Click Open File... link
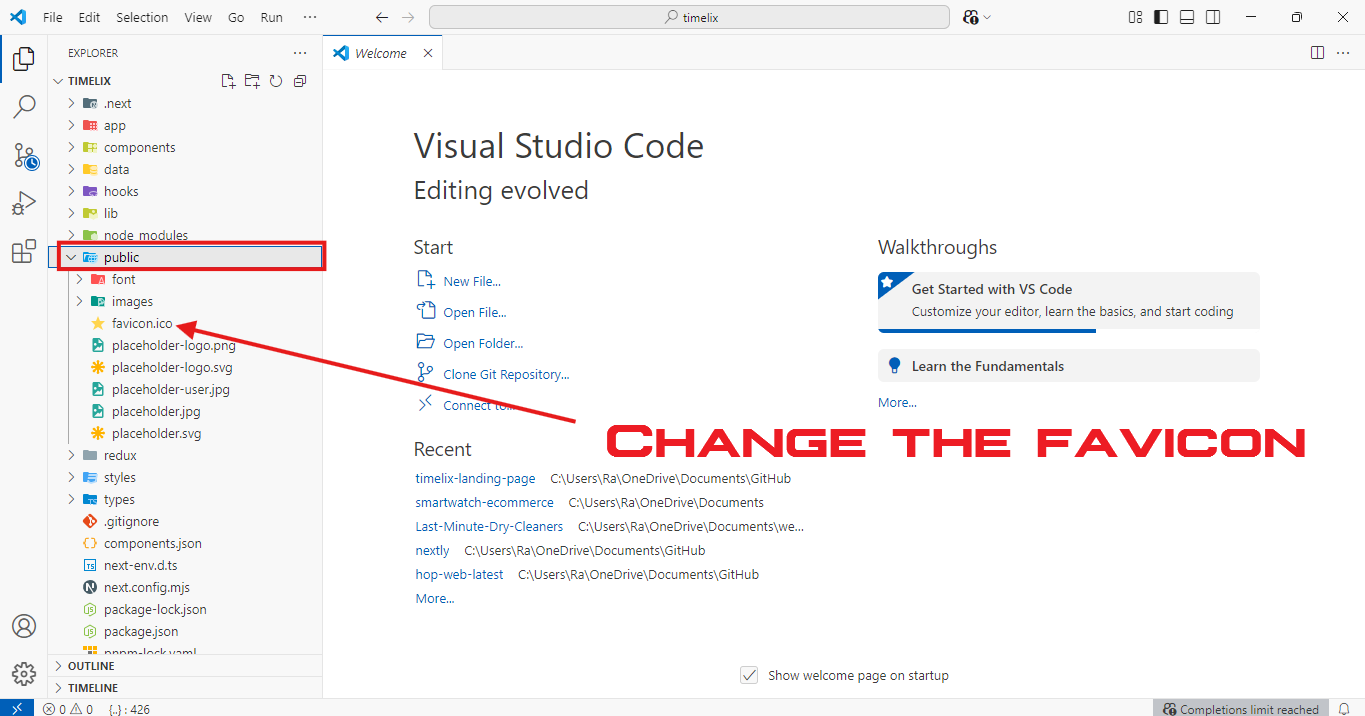1365x716 pixels. pos(475,313)
